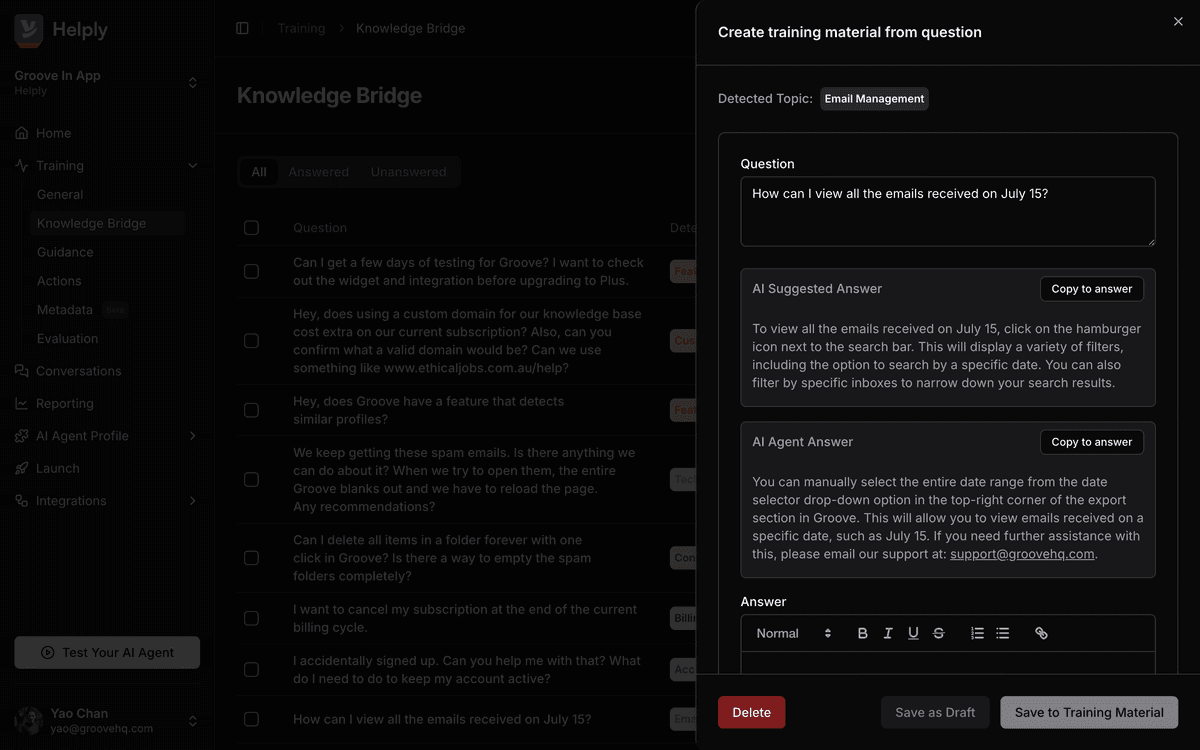Click the Email Management topic badge
The width and height of the screenshot is (1200, 750).
coord(874,99)
